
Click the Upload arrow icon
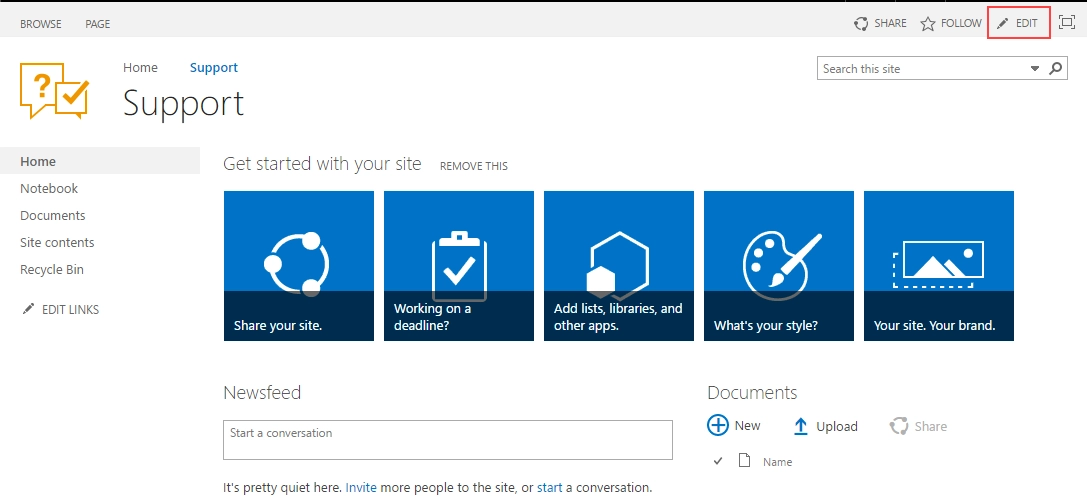(801, 426)
